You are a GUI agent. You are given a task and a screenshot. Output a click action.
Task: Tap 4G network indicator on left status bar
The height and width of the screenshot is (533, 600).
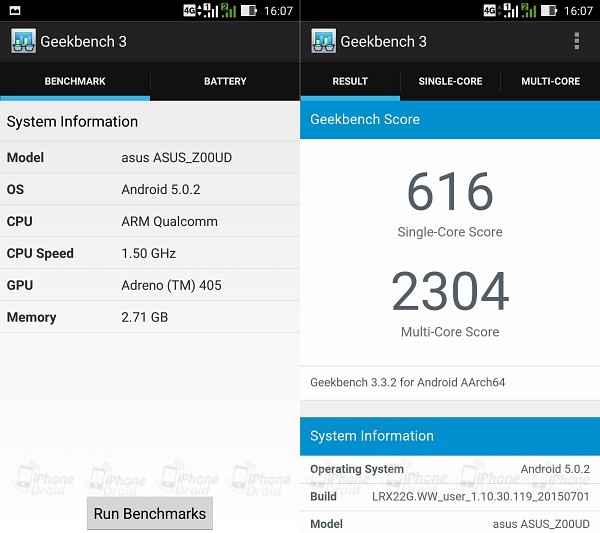(189, 10)
